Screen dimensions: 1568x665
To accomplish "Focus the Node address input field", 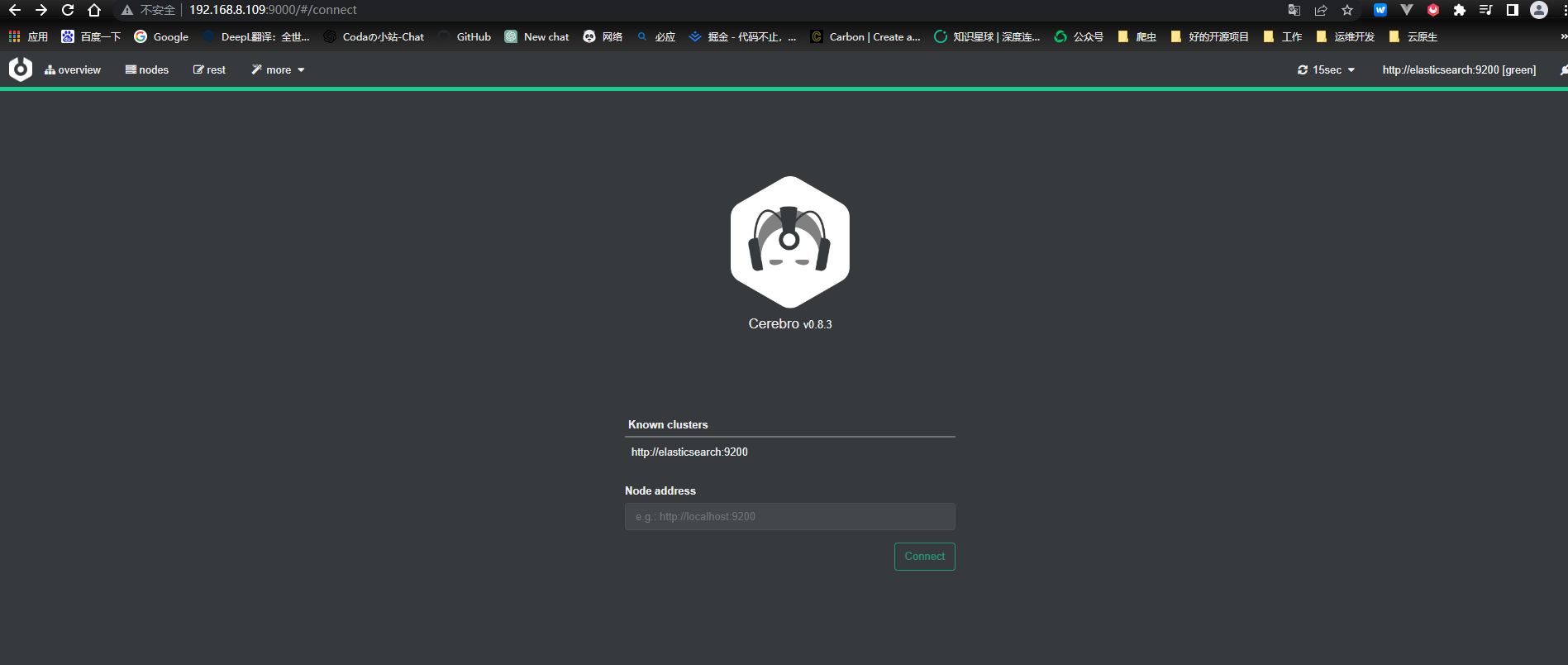I will 790,517.
